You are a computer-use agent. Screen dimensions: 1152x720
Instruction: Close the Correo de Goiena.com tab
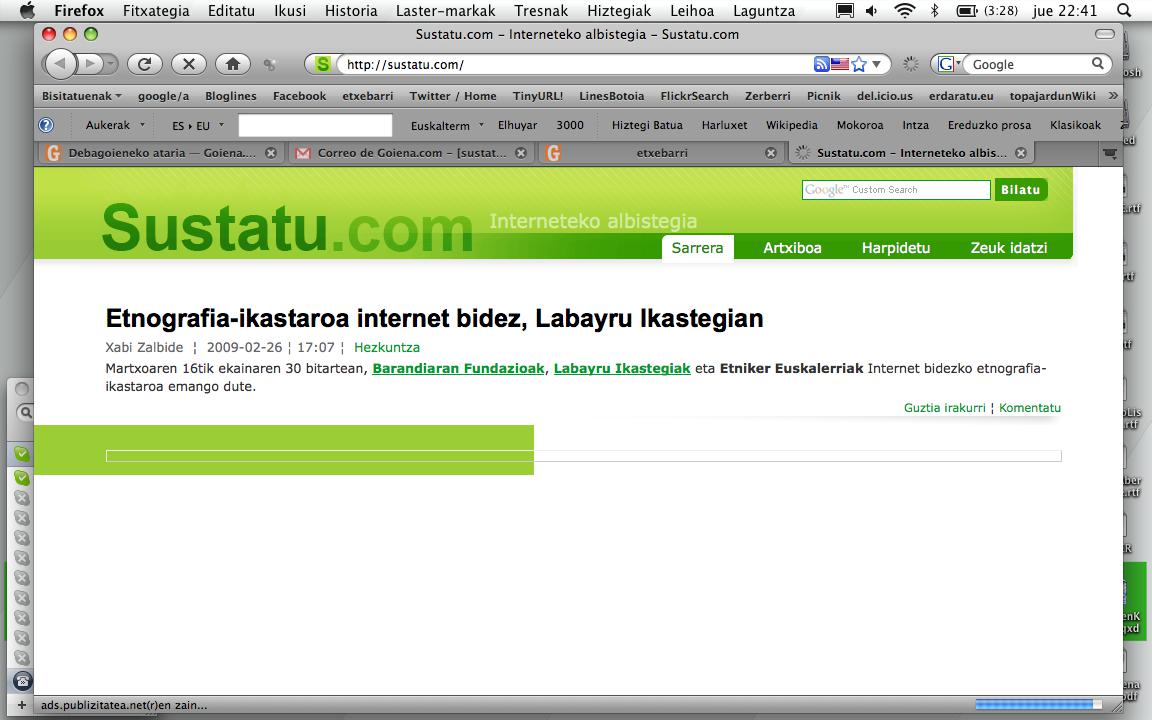tap(521, 153)
